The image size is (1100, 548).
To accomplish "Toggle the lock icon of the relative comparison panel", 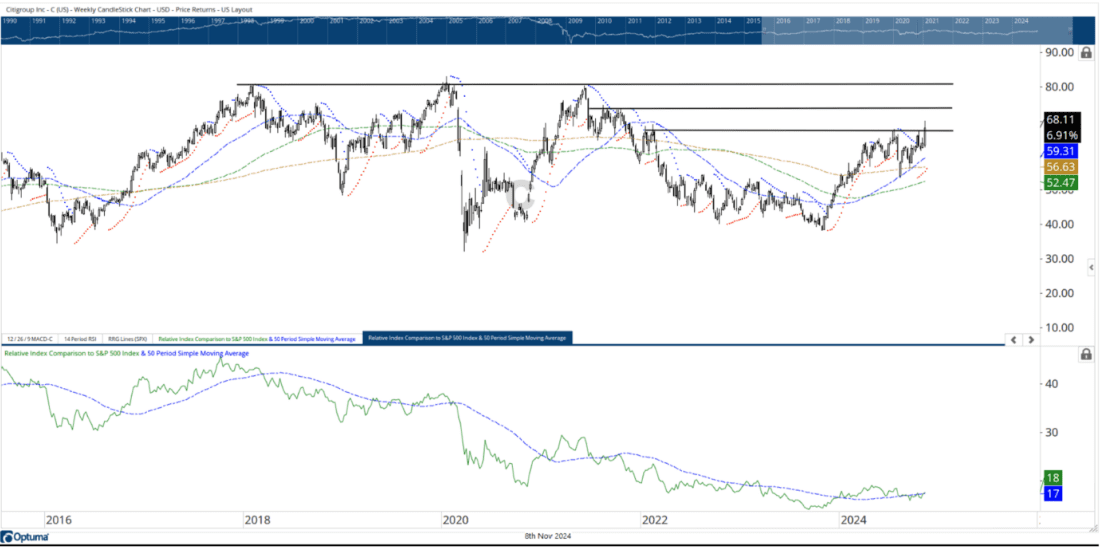I will click(1086, 355).
